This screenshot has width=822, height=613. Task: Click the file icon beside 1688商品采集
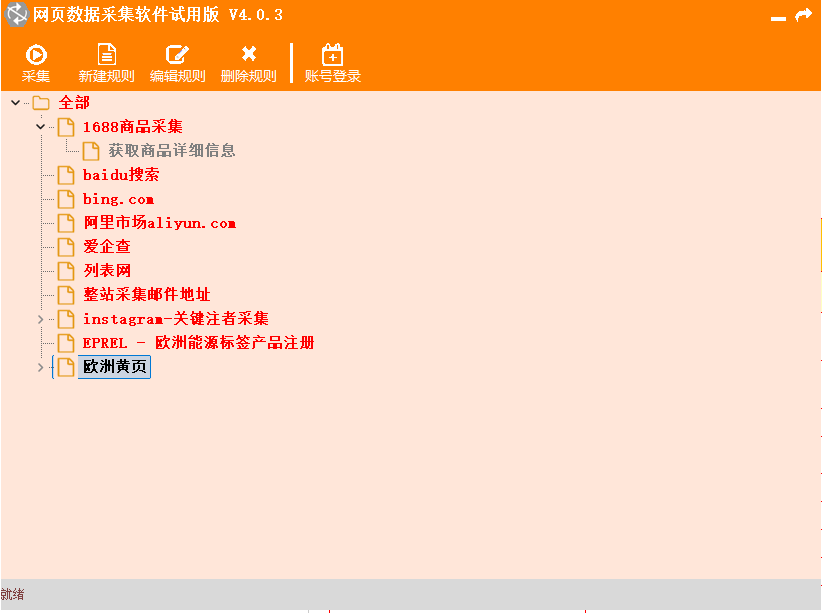click(x=66, y=127)
